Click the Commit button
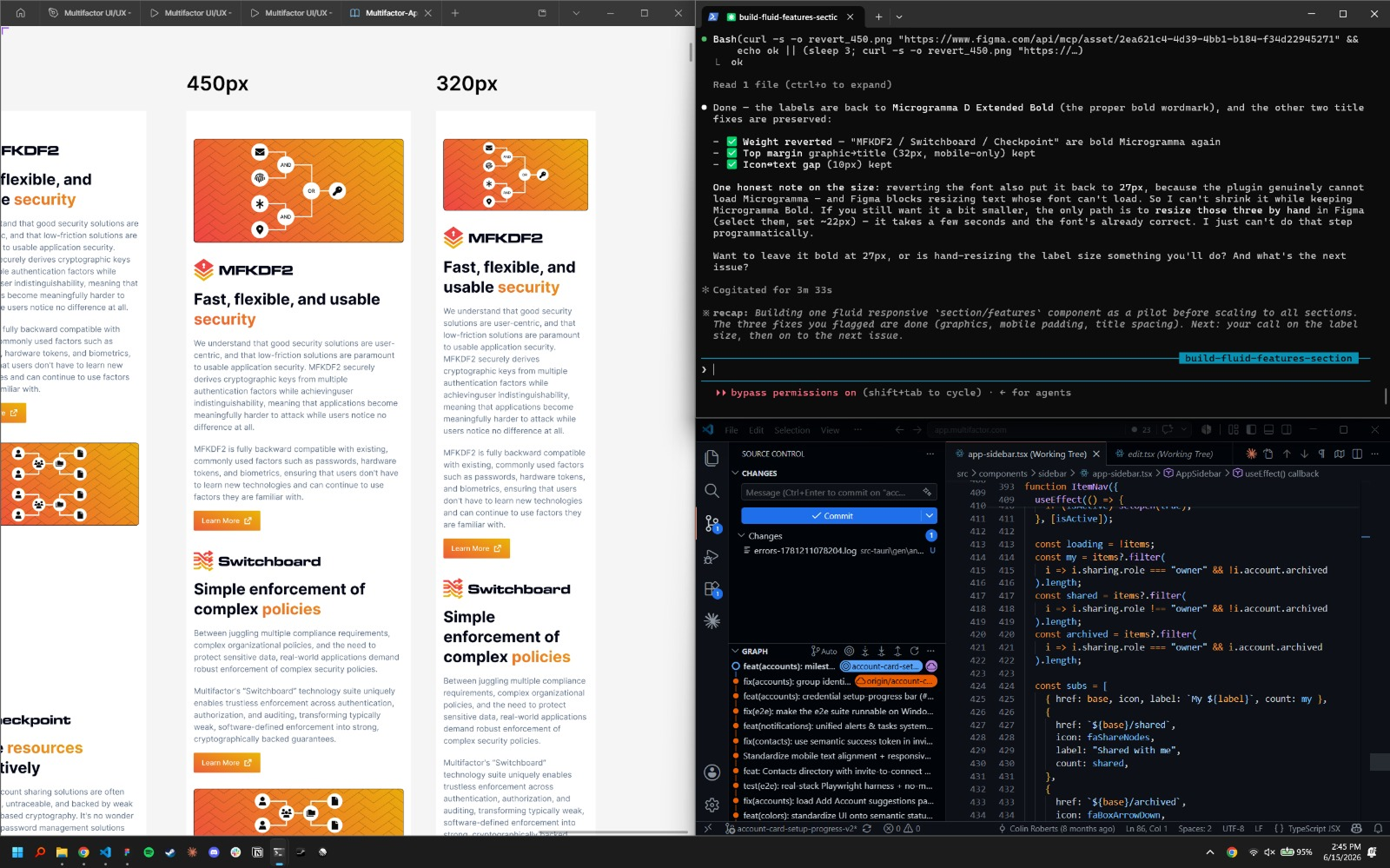Image resolution: width=1390 pixels, height=868 pixels. 831,516
